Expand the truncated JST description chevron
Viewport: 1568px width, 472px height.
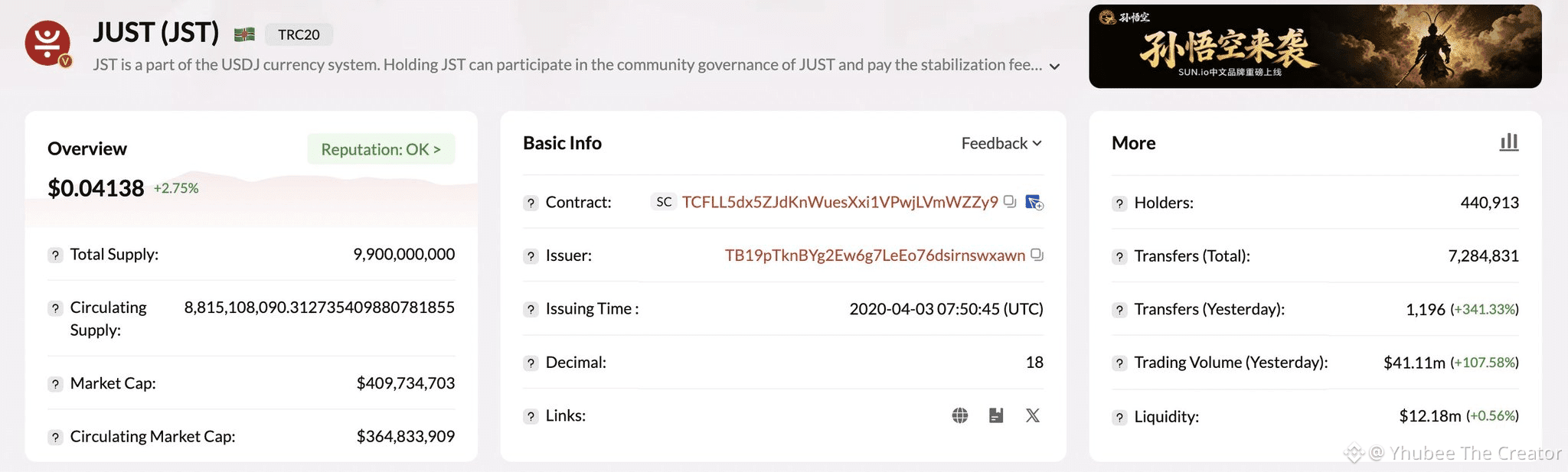1054,67
